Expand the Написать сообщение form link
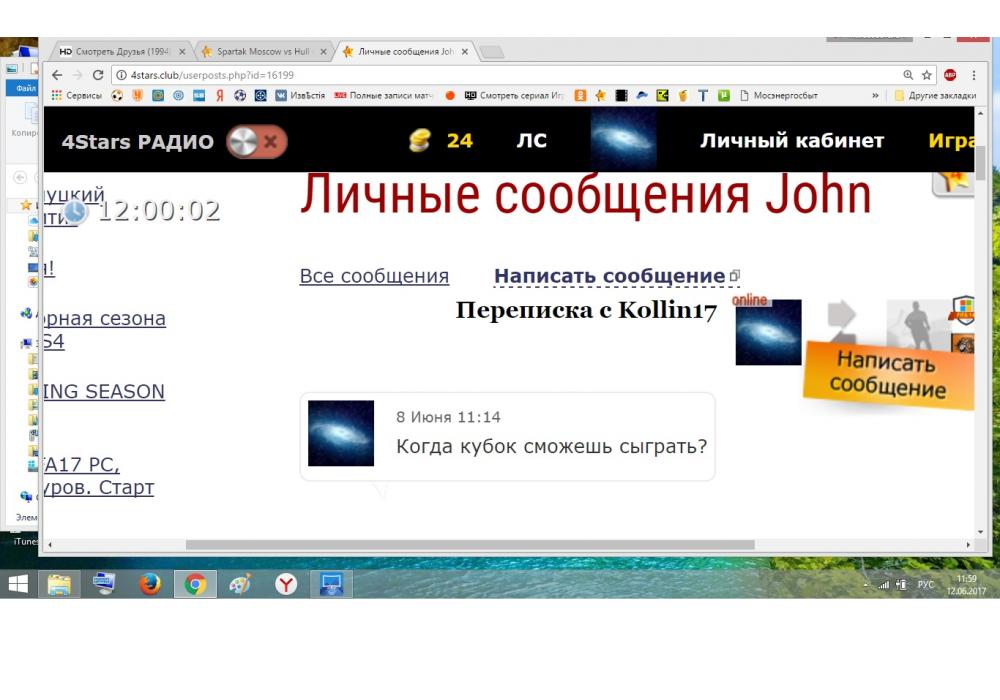The width and height of the screenshot is (1000, 700). point(609,276)
